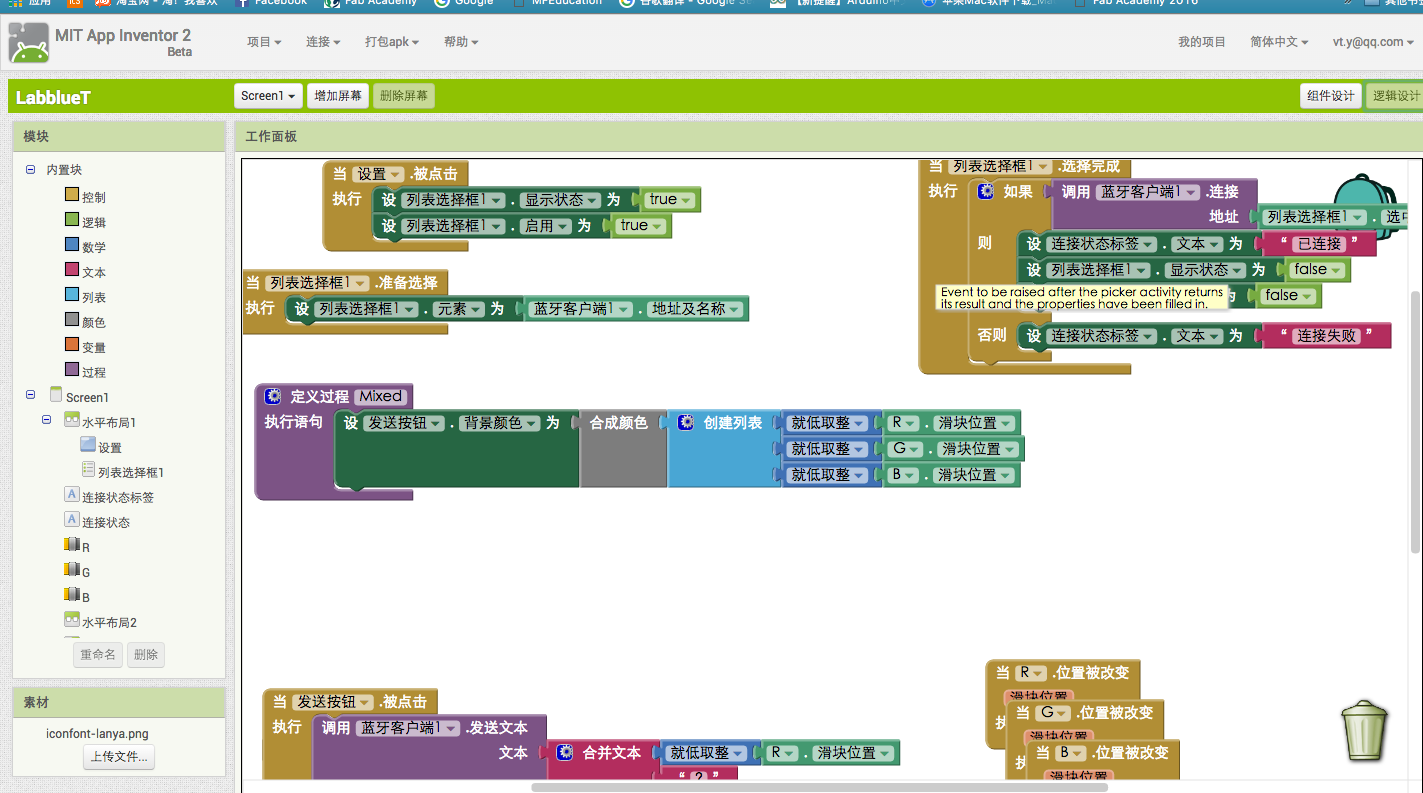1423x793 pixels.
Task: Select 水平布局2 layout in the tree
Action: (109, 622)
